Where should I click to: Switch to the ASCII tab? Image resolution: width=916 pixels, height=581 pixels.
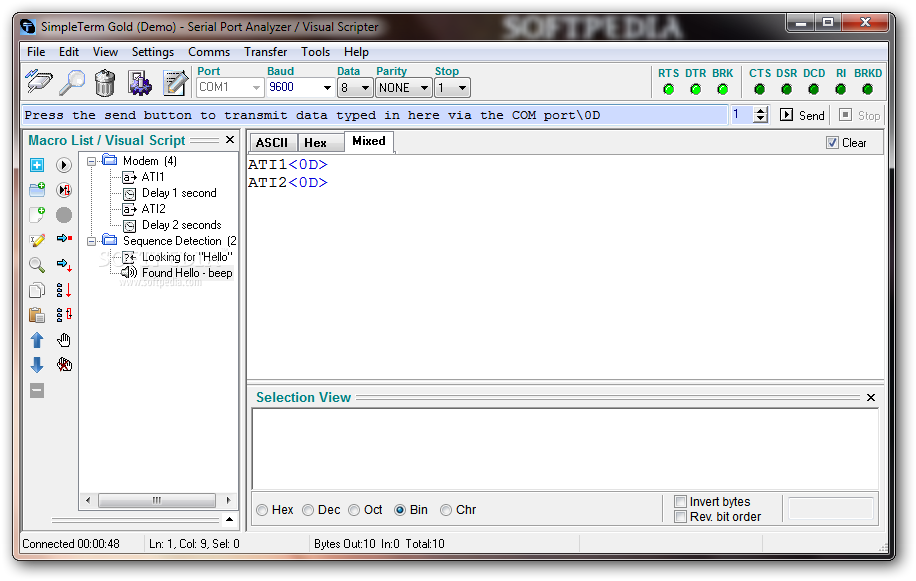click(272, 142)
